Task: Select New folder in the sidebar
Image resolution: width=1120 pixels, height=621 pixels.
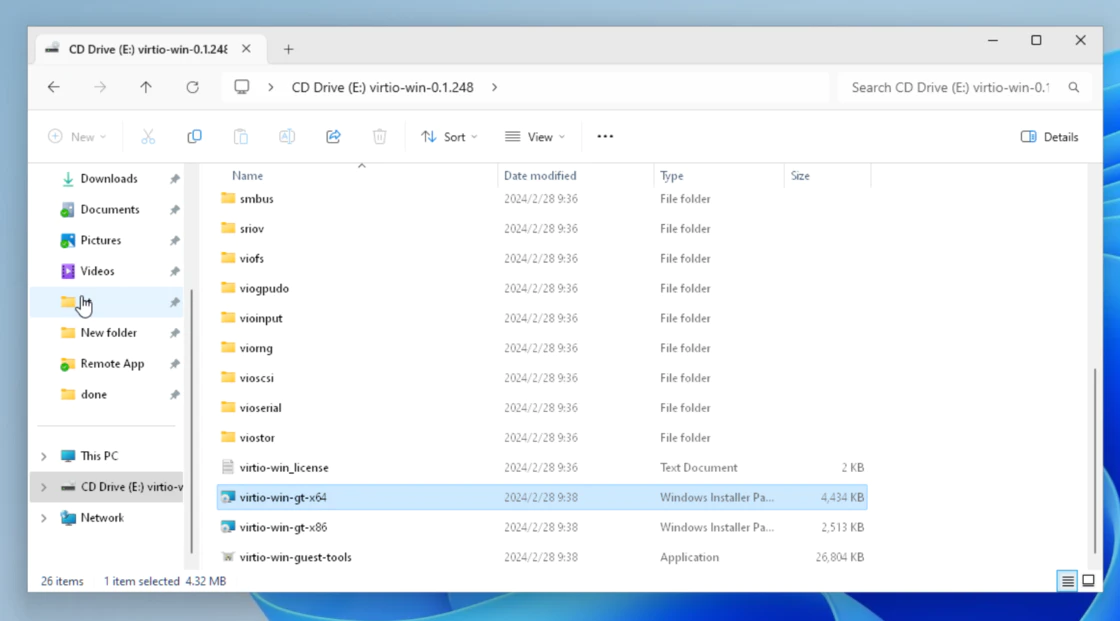Action: [x=109, y=333]
